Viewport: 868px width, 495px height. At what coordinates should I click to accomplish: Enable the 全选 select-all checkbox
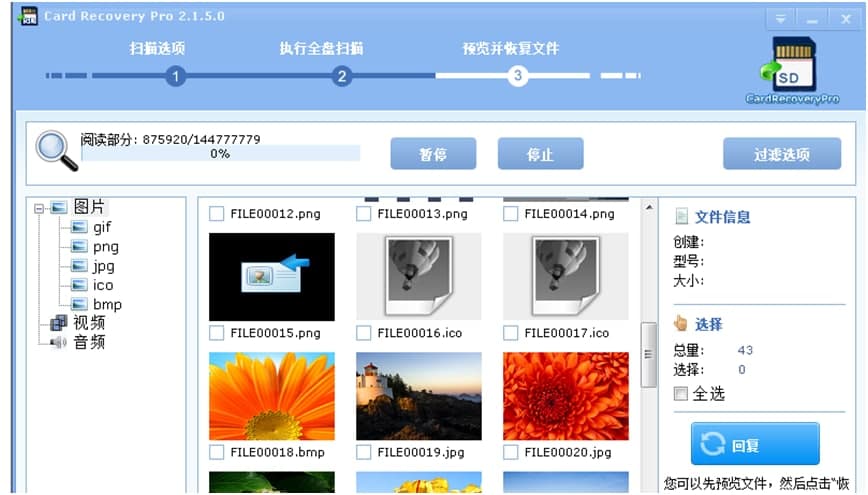[x=681, y=394]
